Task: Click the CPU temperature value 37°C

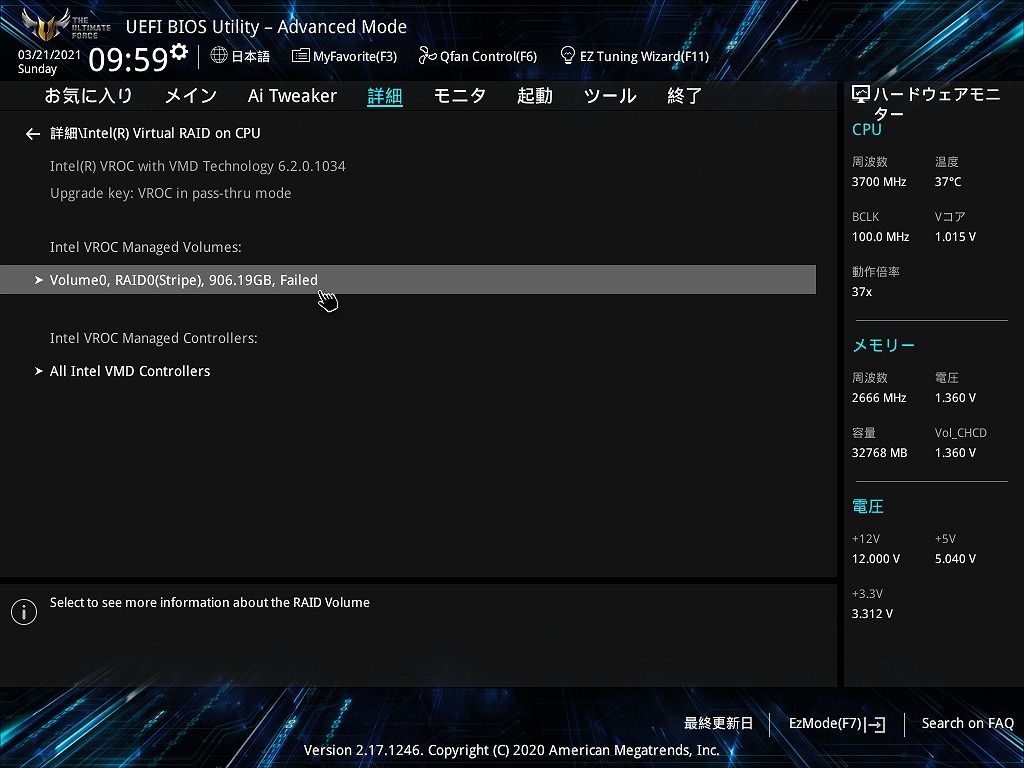Action: point(948,182)
